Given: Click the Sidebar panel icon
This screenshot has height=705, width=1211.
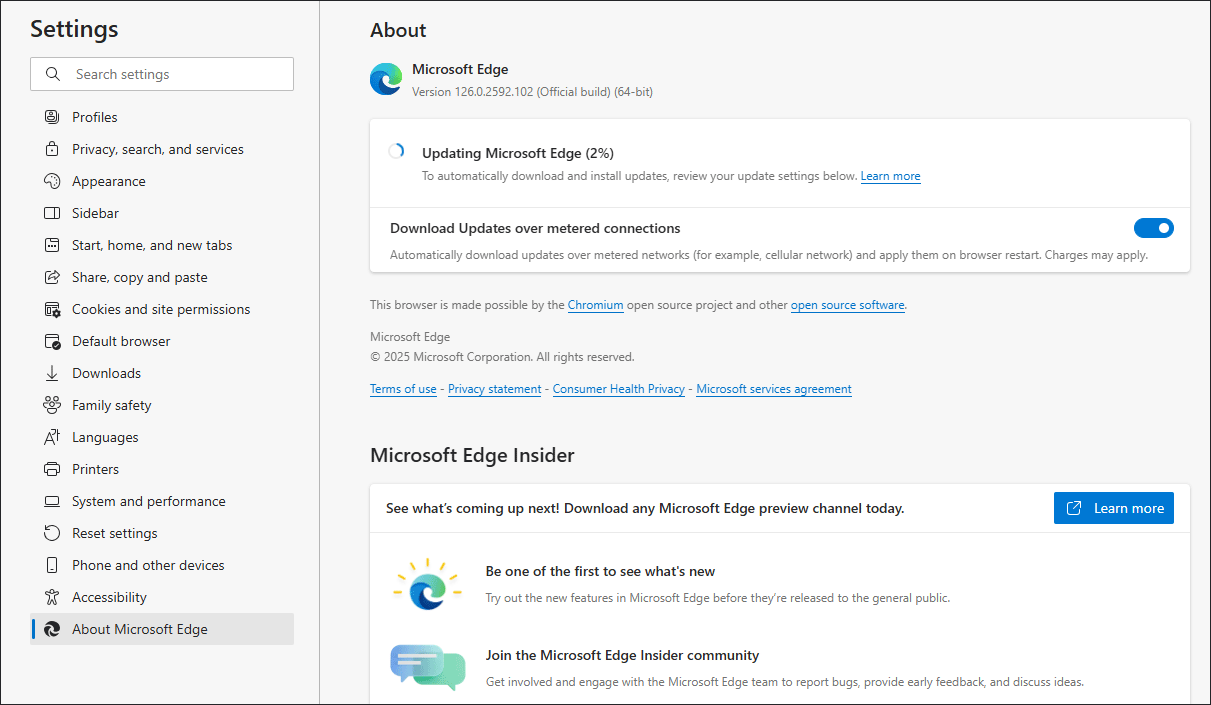Looking at the screenshot, I should tap(52, 213).
